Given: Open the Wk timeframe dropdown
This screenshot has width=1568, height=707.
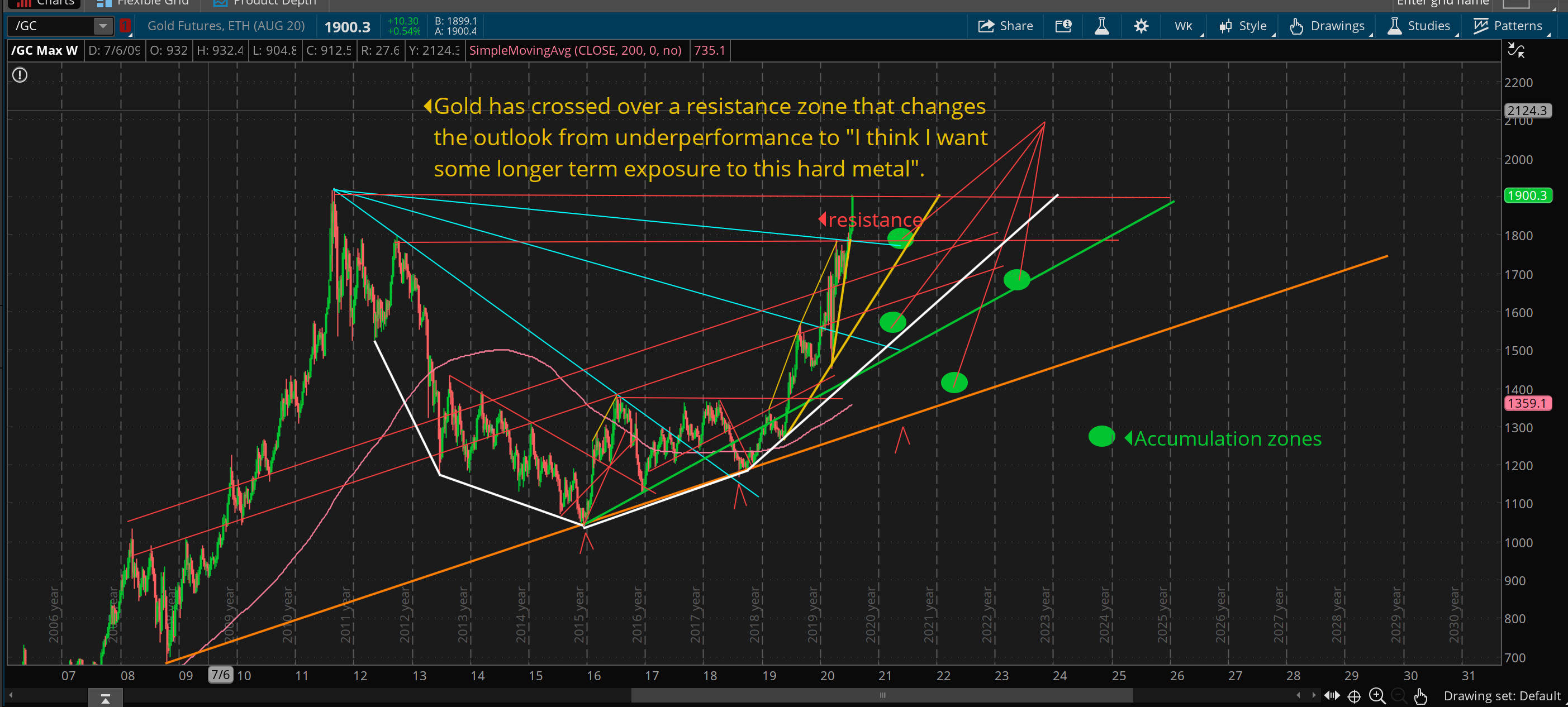Looking at the screenshot, I should pos(1184,26).
